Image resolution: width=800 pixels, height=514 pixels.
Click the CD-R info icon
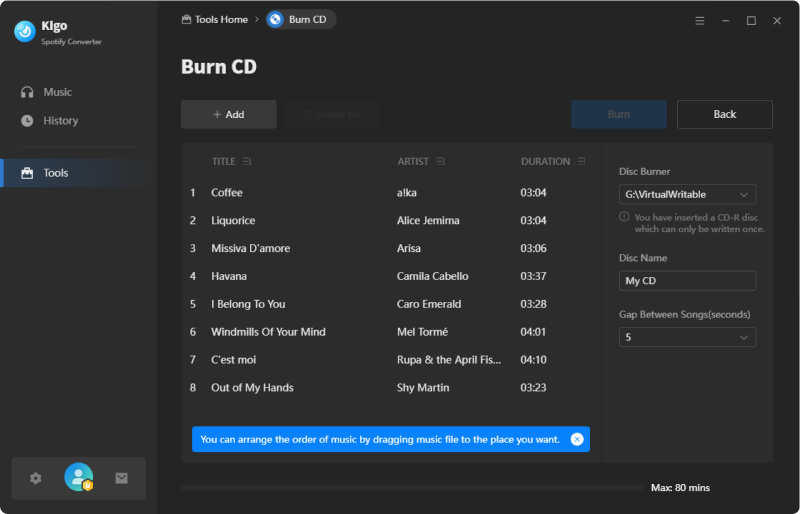[624, 216]
